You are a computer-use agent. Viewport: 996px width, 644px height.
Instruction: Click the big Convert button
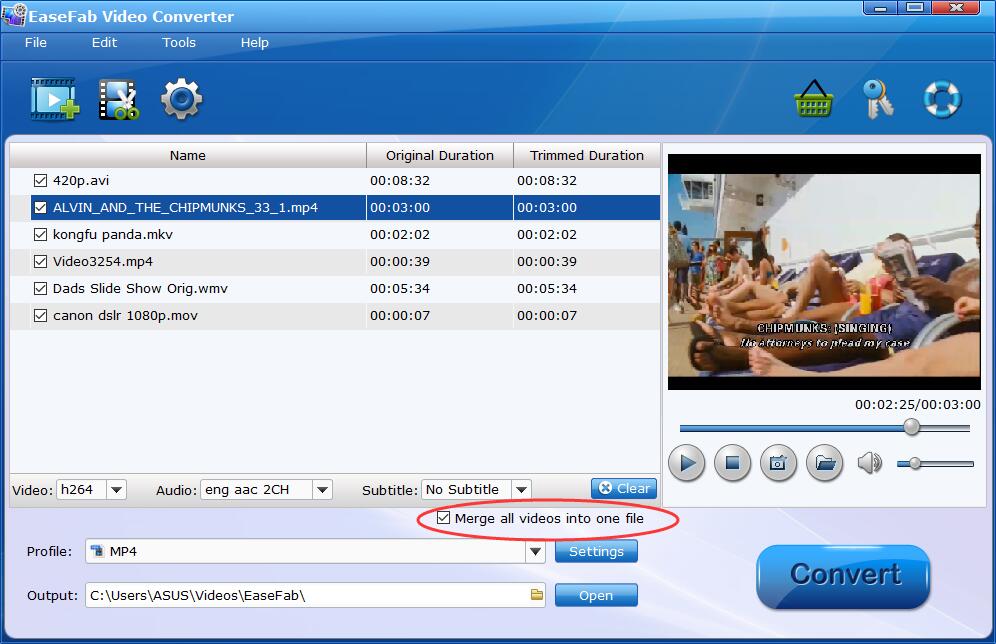[x=844, y=575]
